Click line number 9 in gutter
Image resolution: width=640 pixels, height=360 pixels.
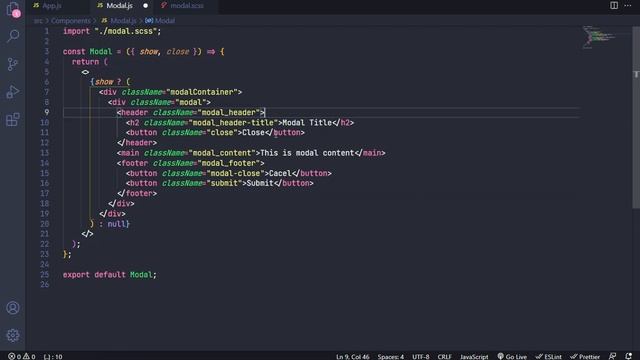[x=47, y=112]
